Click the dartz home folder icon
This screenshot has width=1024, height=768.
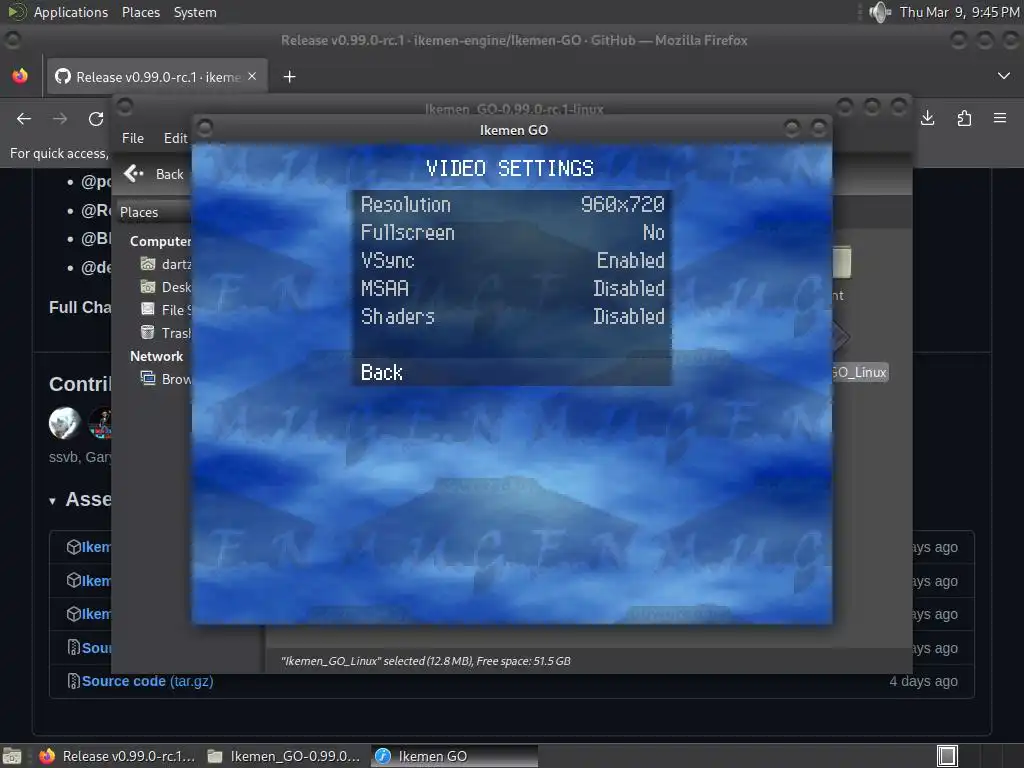(x=148, y=264)
